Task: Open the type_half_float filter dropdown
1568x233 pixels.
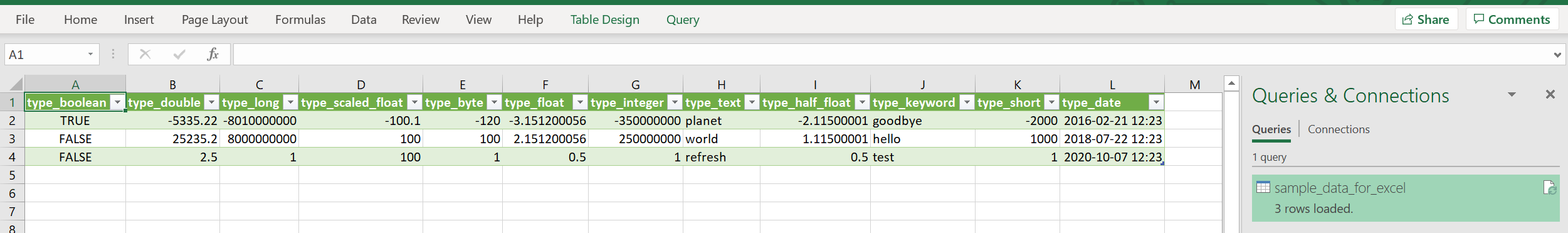Action: pyautogui.click(x=862, y=102)
